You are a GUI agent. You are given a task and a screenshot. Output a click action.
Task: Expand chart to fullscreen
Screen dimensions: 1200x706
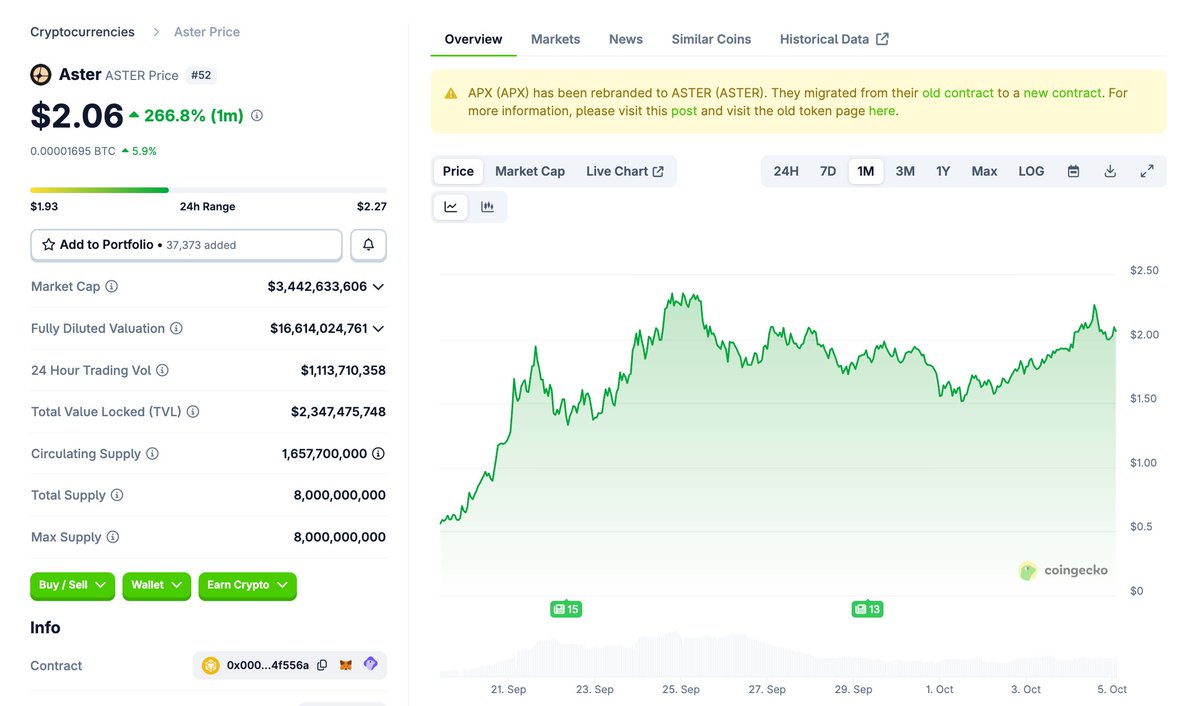pos(1147,171)
